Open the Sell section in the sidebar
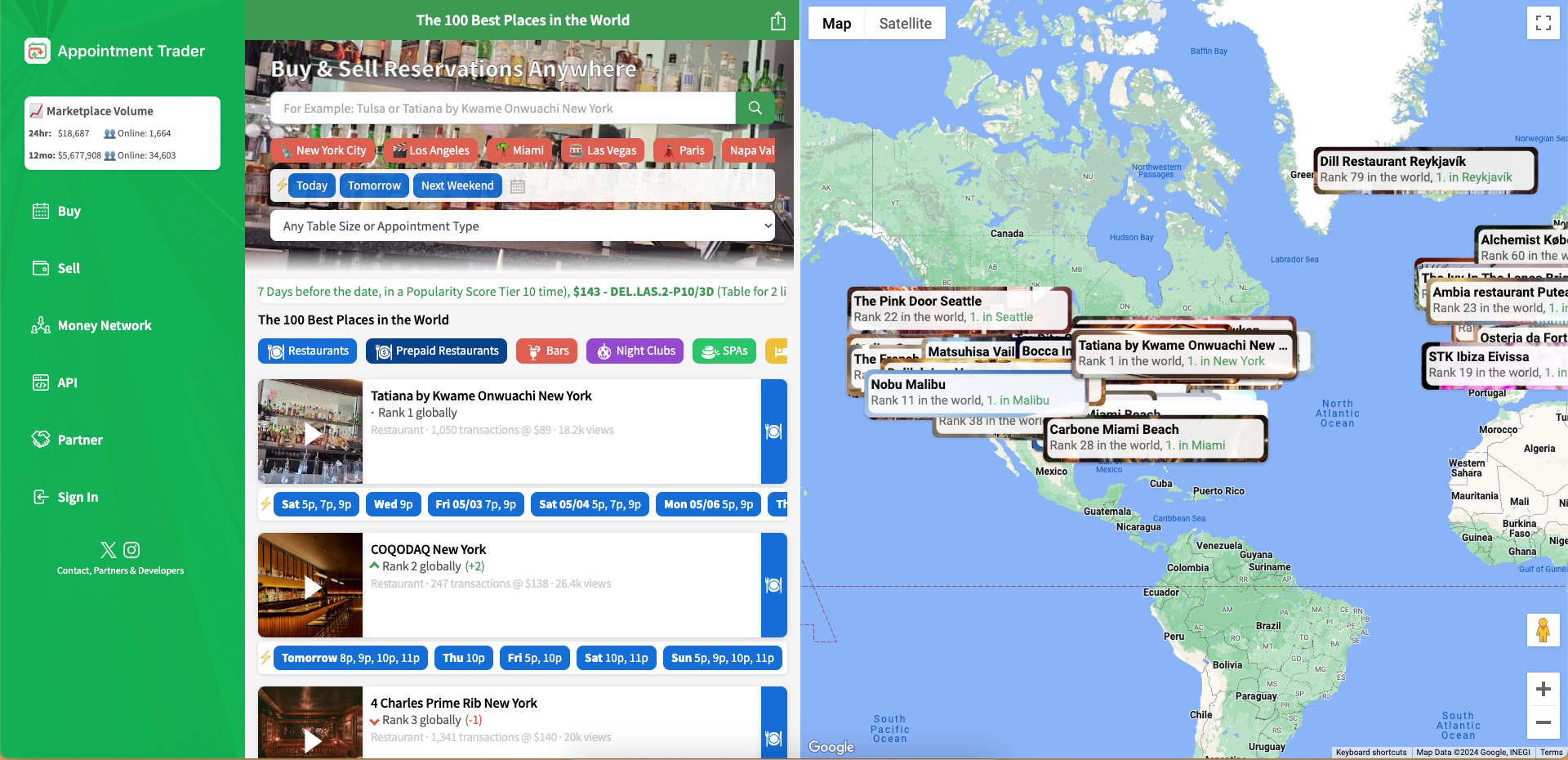 click(x=56, y=268)
